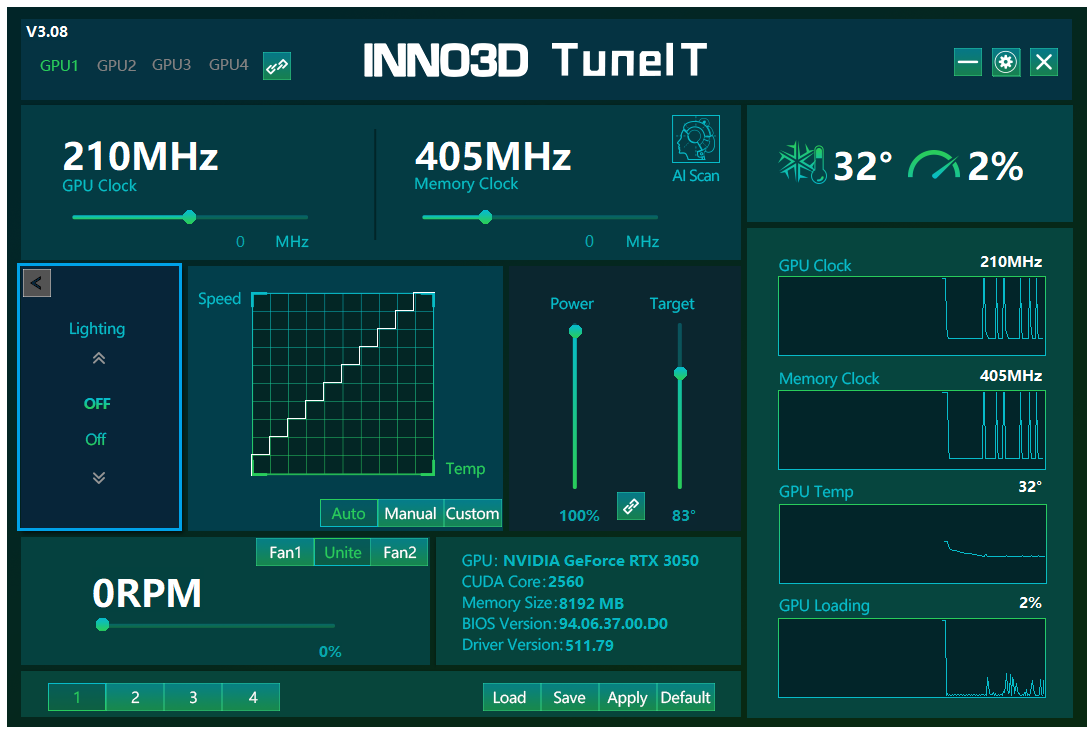Switch to GPU4 tab

pos(228,65)
